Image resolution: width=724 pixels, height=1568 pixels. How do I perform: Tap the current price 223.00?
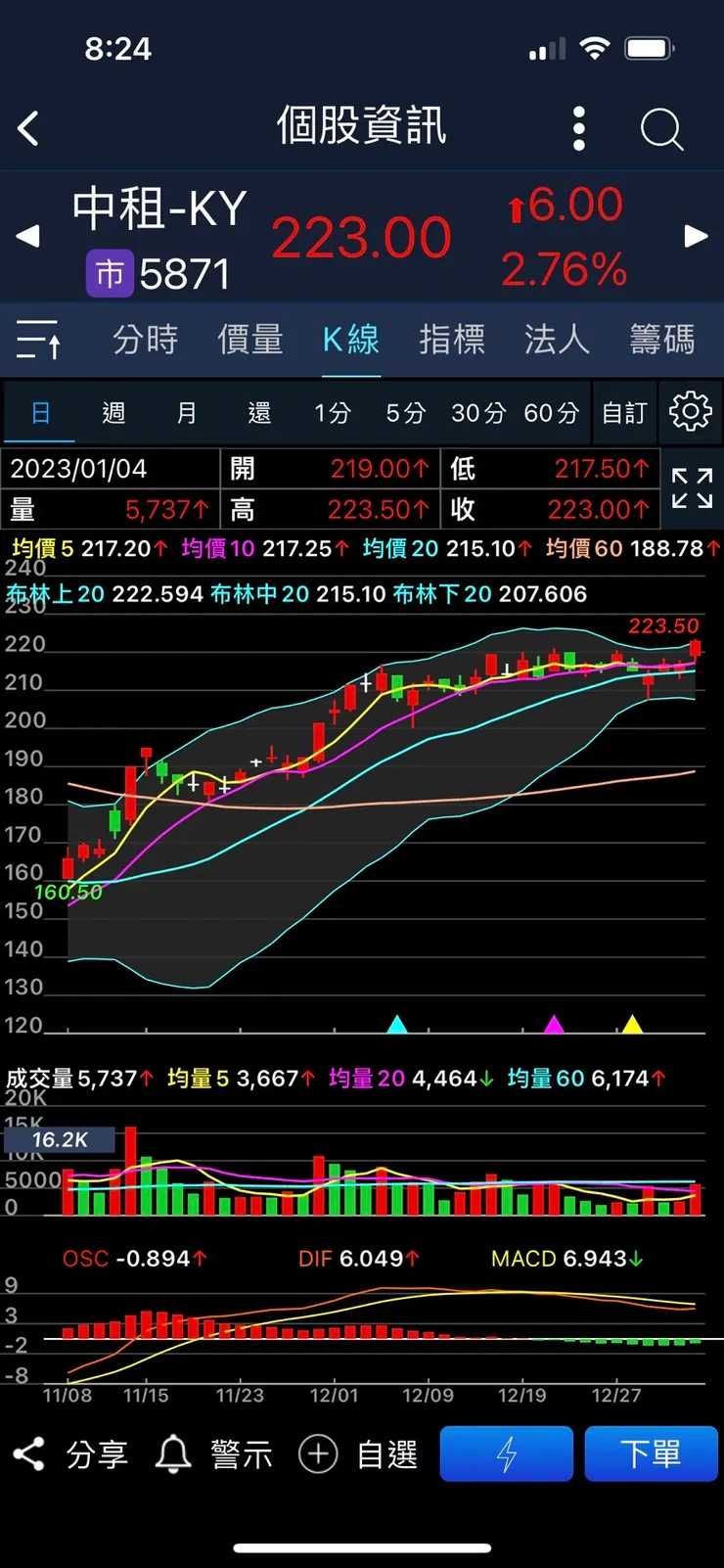(x=361, y=238)
